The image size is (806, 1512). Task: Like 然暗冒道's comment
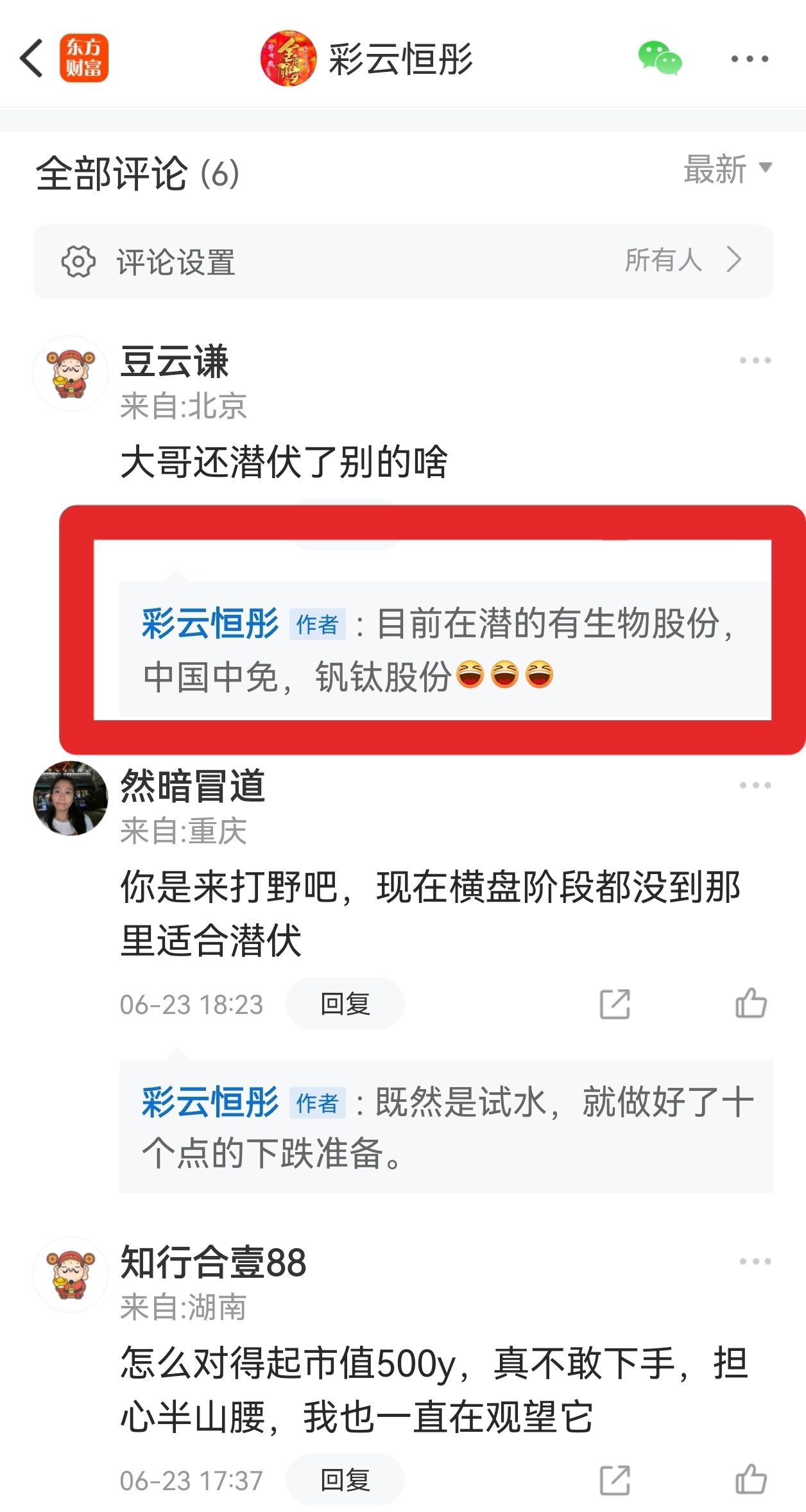pos(751,1004)
